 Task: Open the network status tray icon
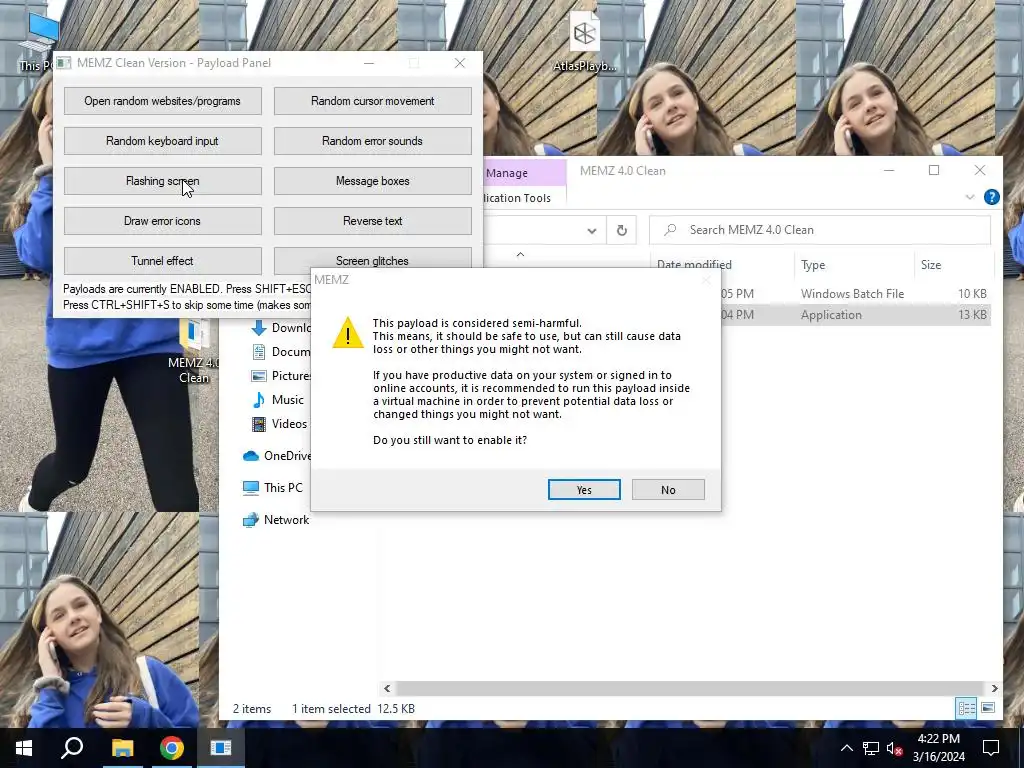click(871, 748)
